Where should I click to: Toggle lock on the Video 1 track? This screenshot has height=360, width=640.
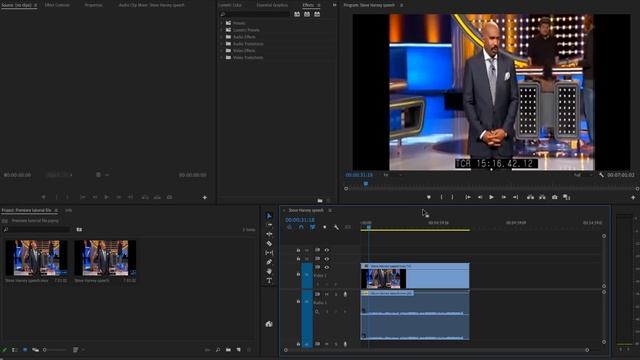click(298, 274)
